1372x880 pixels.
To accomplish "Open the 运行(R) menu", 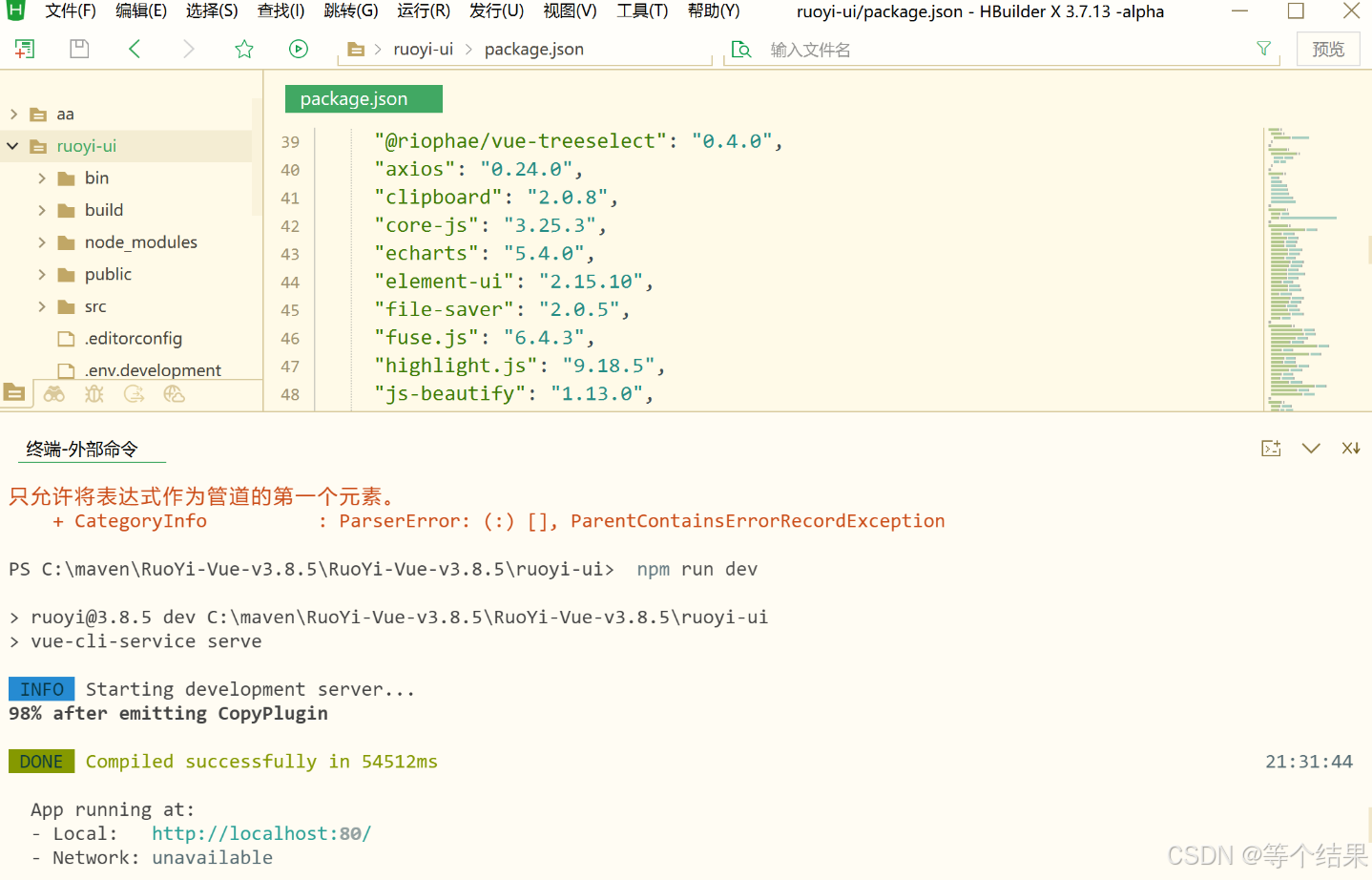I will 424,11.
